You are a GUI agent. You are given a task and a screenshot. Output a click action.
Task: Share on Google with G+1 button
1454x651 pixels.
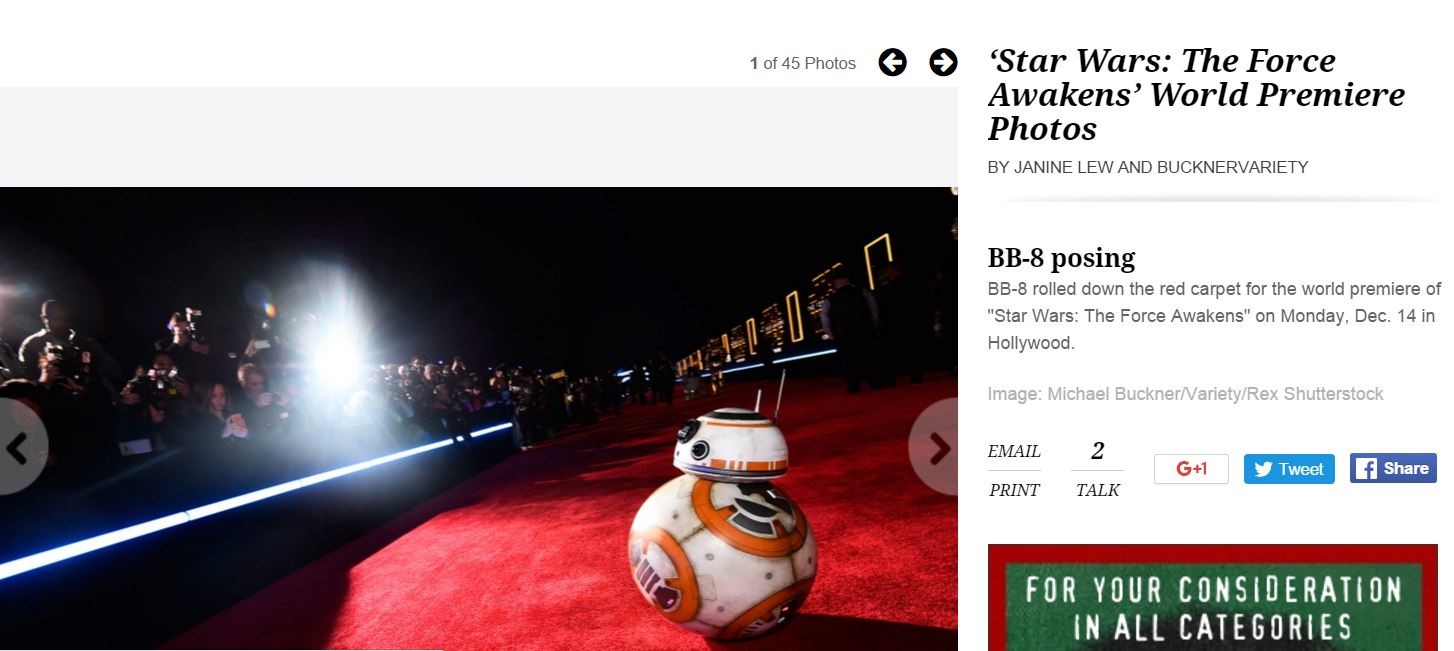pos(1191,469)
